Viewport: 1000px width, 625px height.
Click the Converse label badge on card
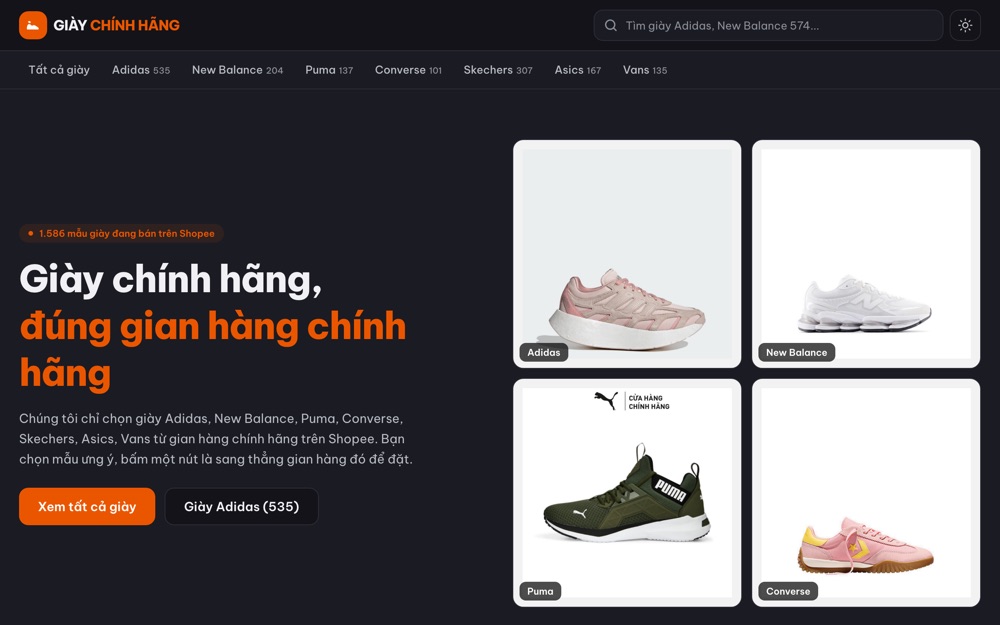pyautogui.click(x=788, y=591)
